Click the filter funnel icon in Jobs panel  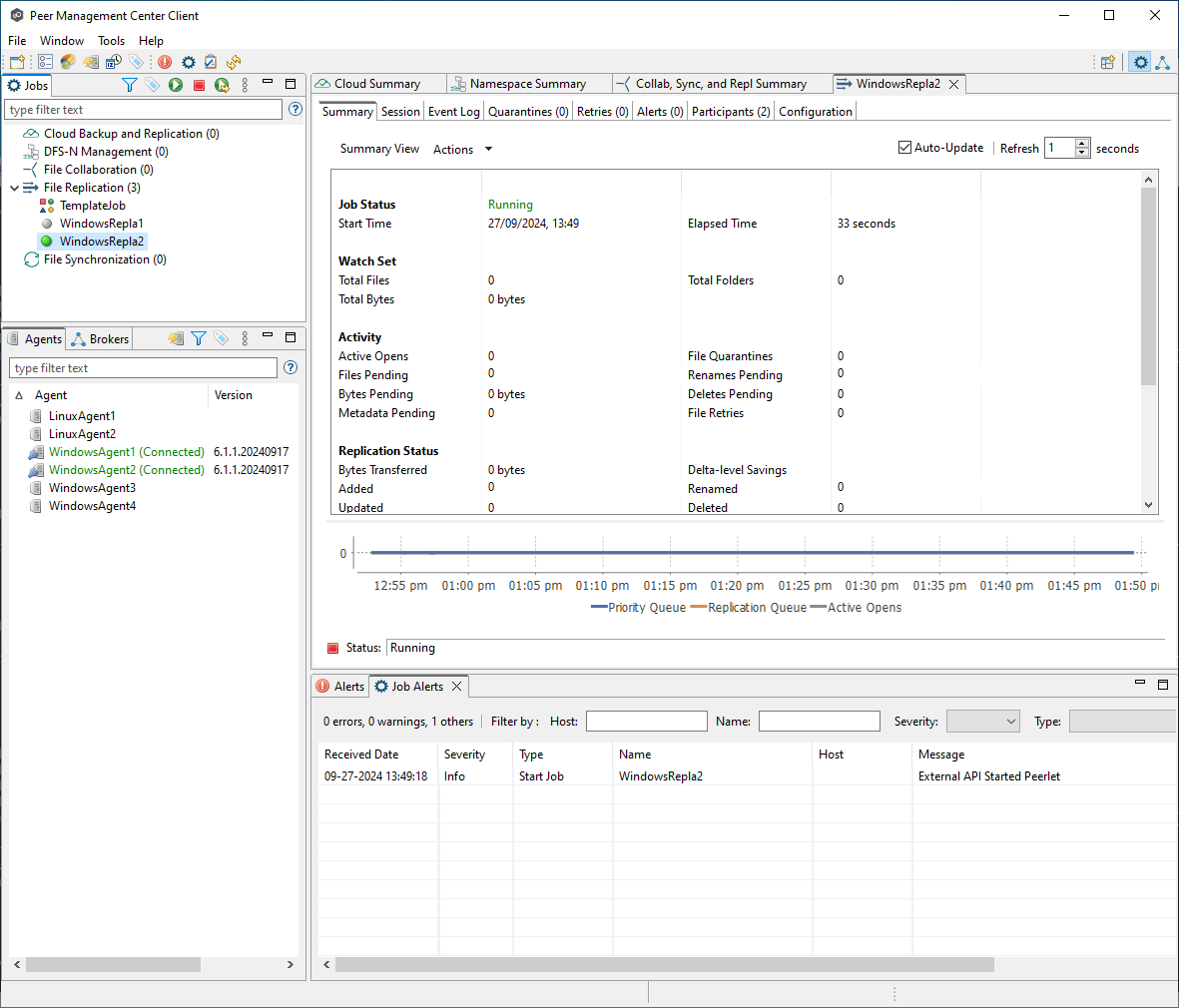tap(129, 86)
